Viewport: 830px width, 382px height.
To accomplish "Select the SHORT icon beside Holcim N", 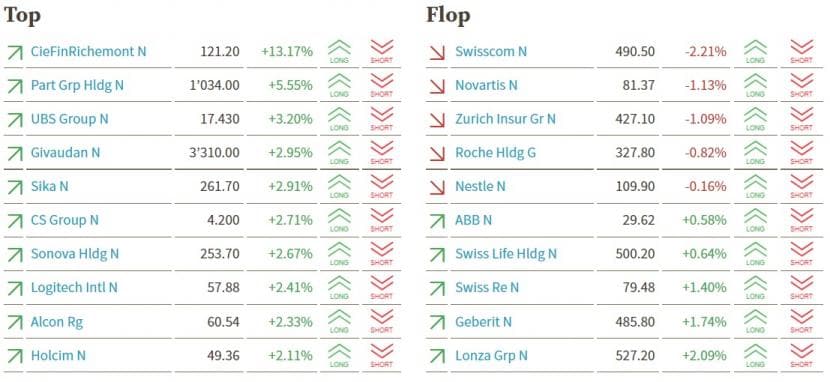I will point(382,355).
